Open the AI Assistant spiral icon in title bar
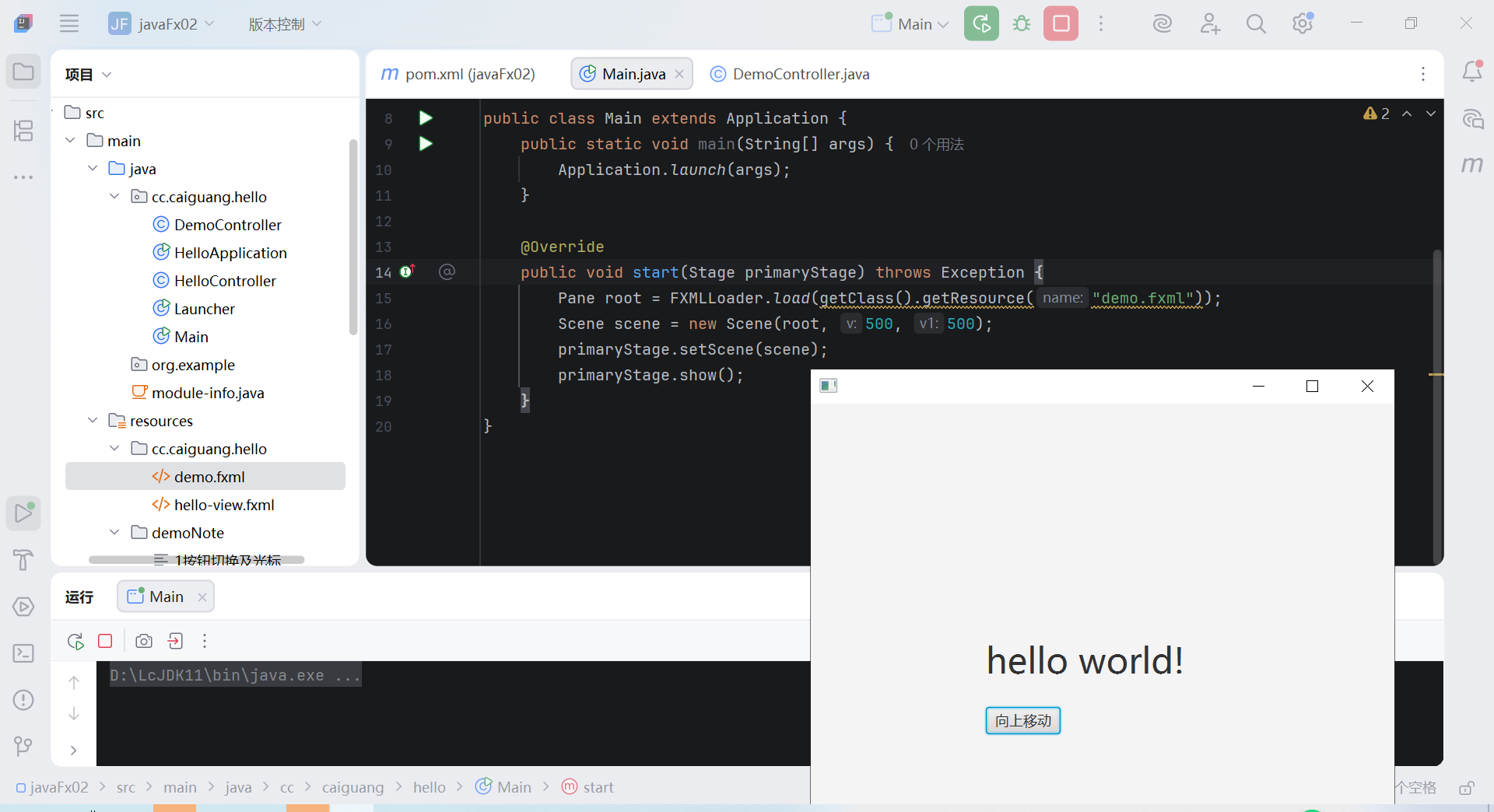 click(1163, 24)
